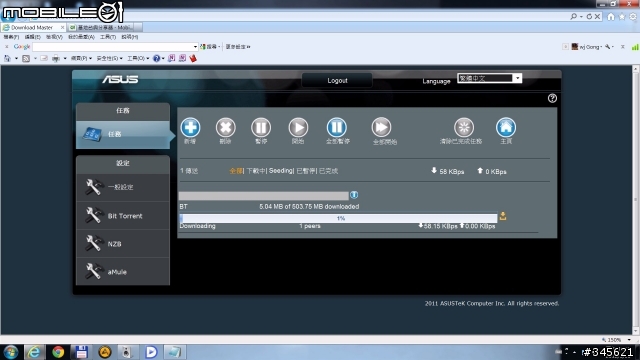Click the Windows Start button
The width and height of the screenshot is (640, 360).
tap(11, 352)
